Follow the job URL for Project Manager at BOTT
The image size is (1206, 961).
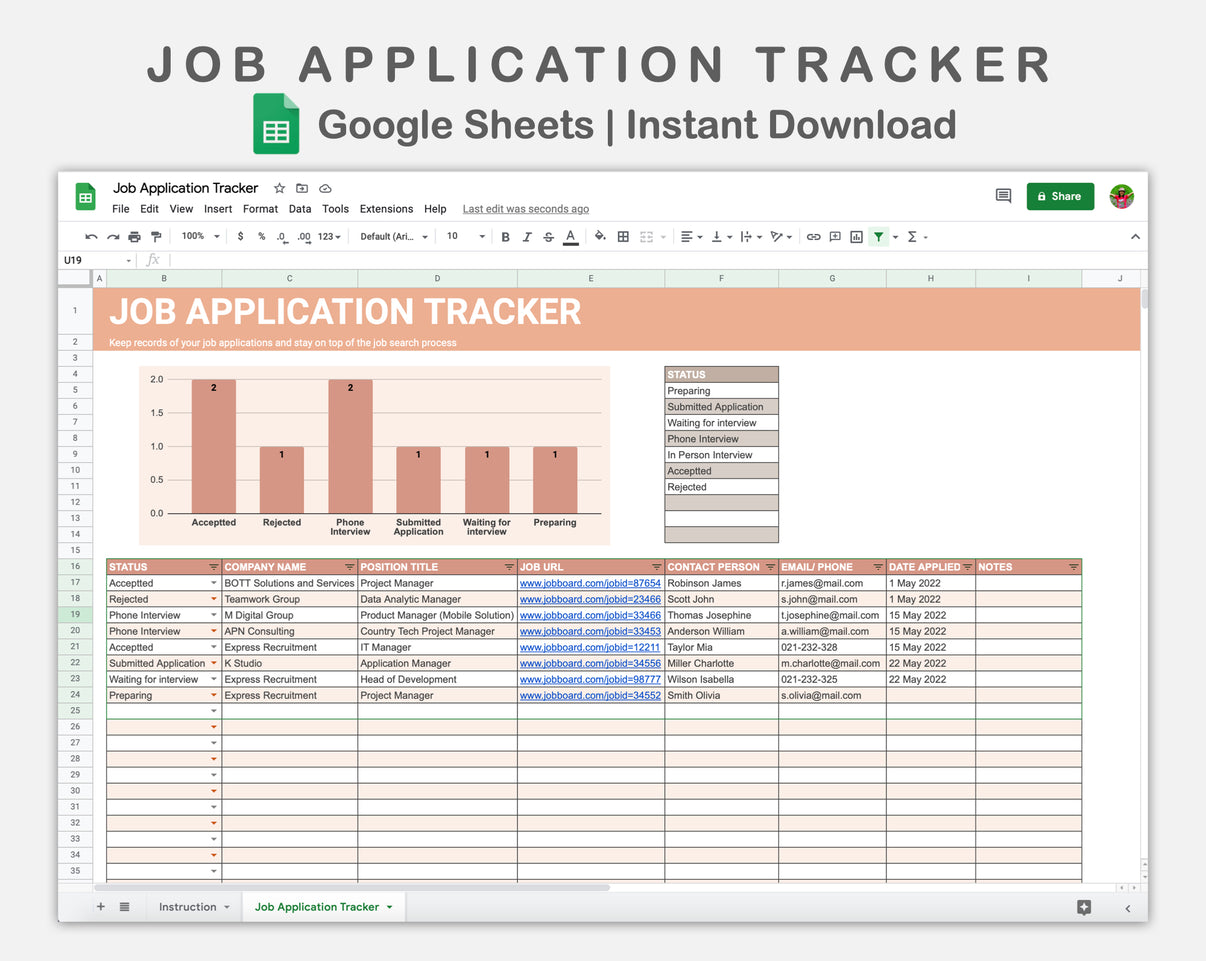[590, 583]
